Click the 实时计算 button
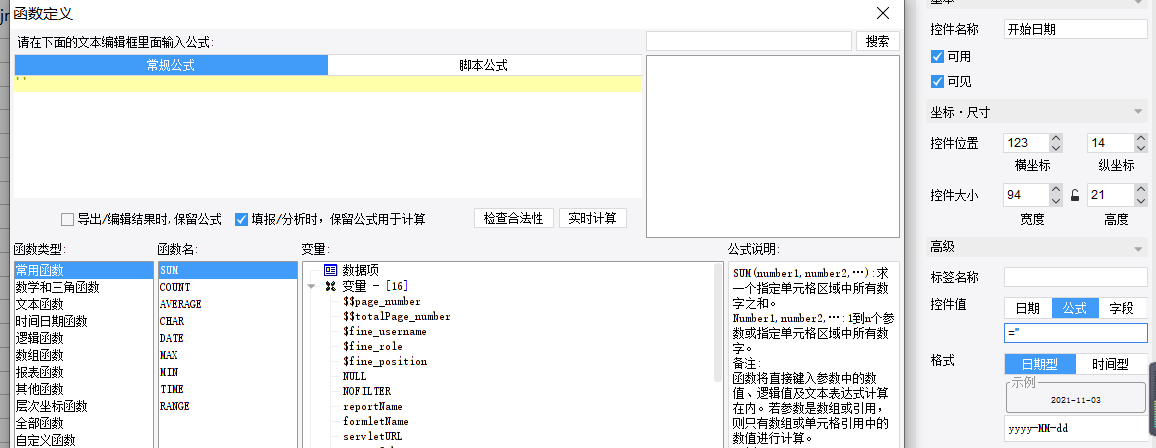This screenshot has width=1156, height=448. pyautogui.click(x=593, y=218)
